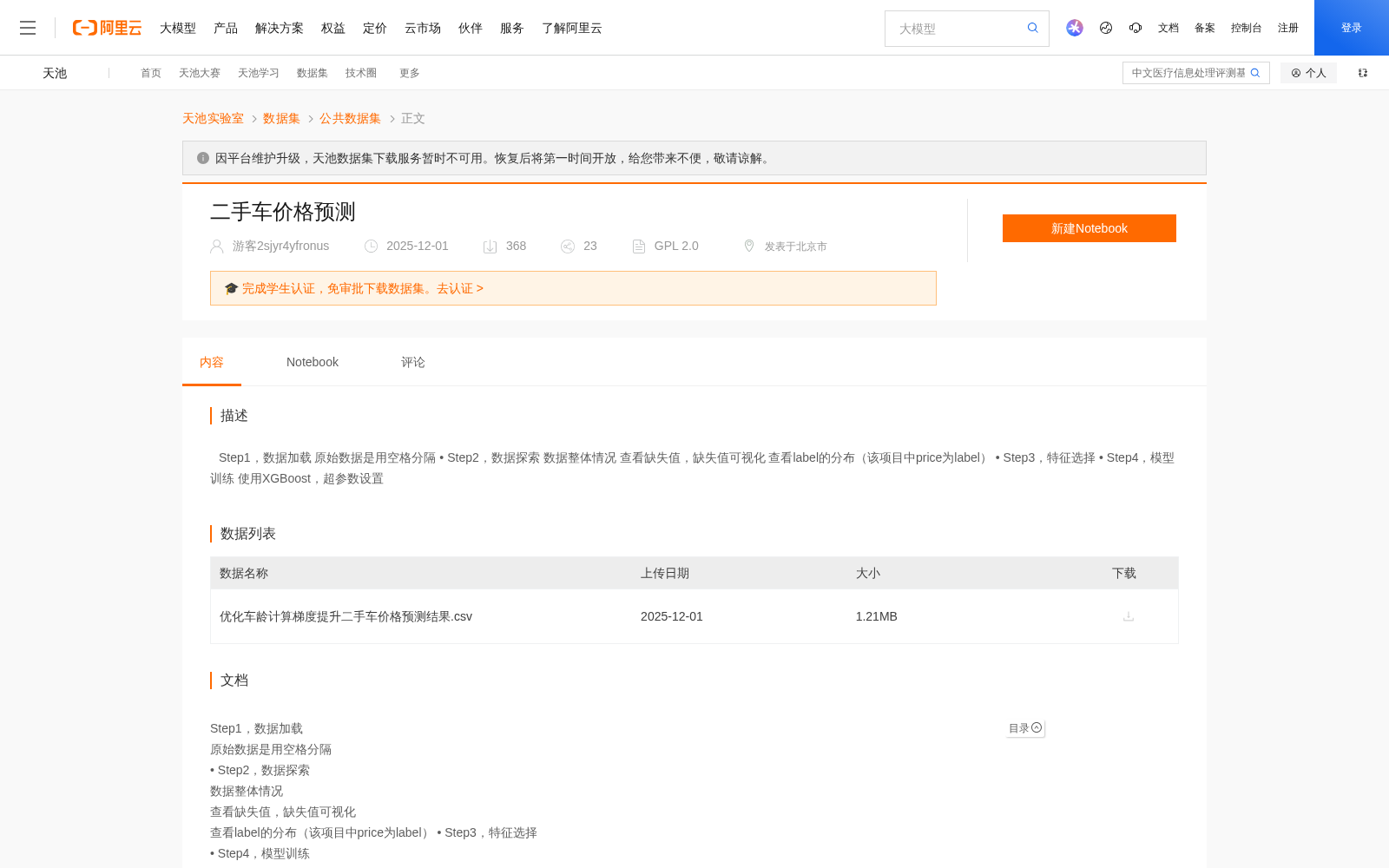1389x868 pixels.
Task: Click the info icon in maintenance notice
Action: [203, 158]
